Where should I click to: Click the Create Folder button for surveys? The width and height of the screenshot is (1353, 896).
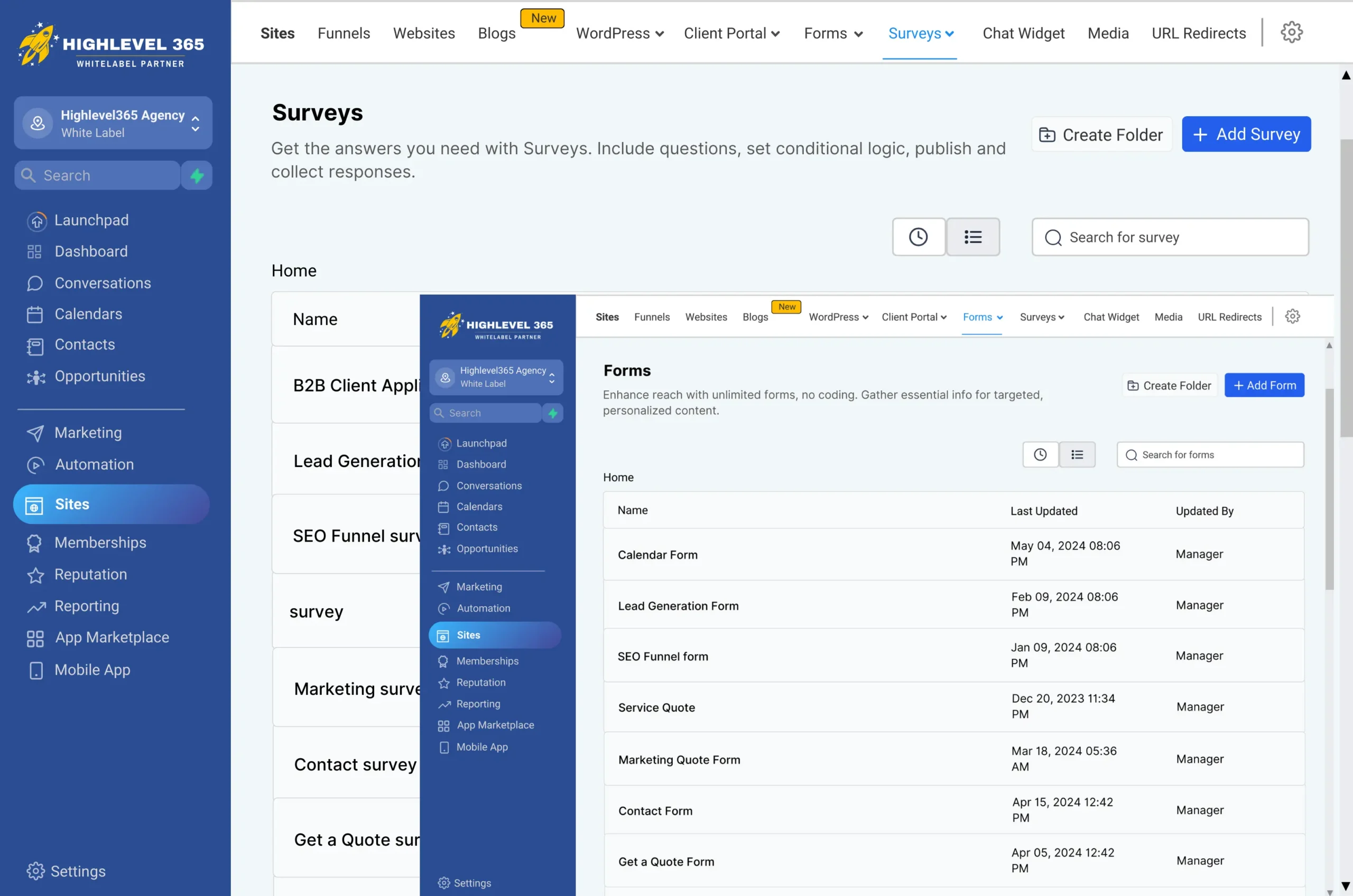pyautogui.click(x=1101, y=135)
